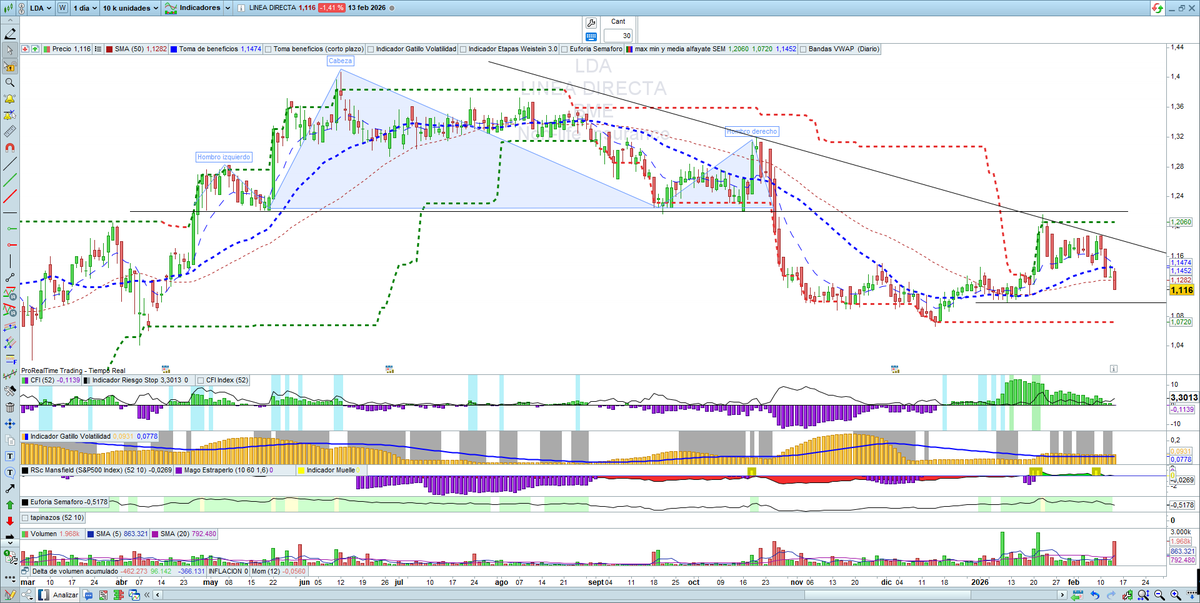Select the pencil drawing-mode icon
The width and height of the screenshot is (1200, 603).
[x=10, y=34]
